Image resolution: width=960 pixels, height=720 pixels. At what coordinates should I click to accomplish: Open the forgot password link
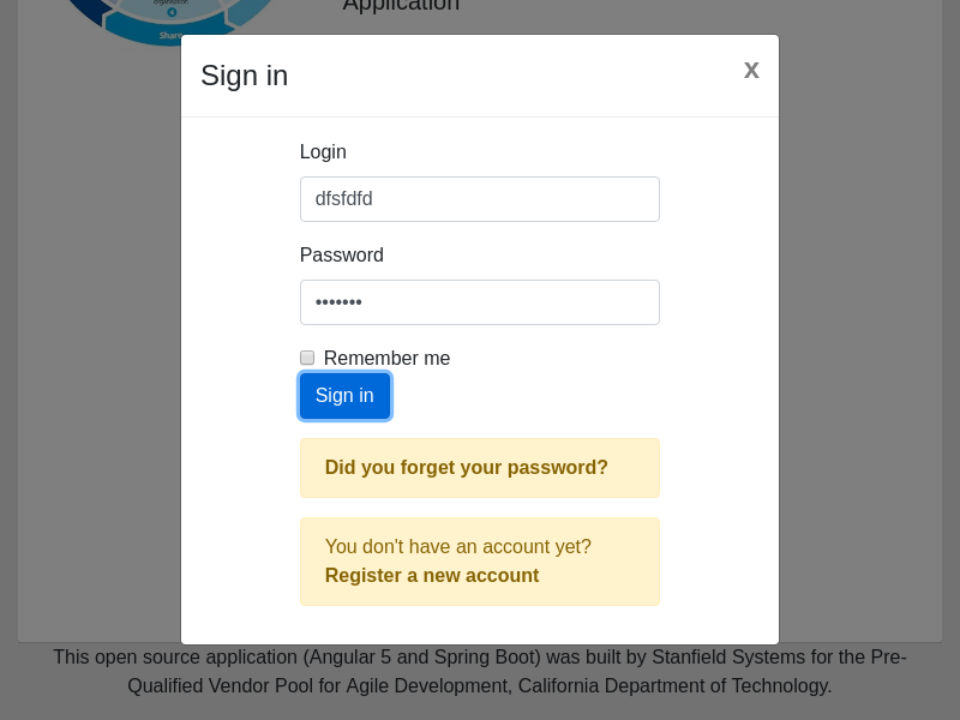466,467
